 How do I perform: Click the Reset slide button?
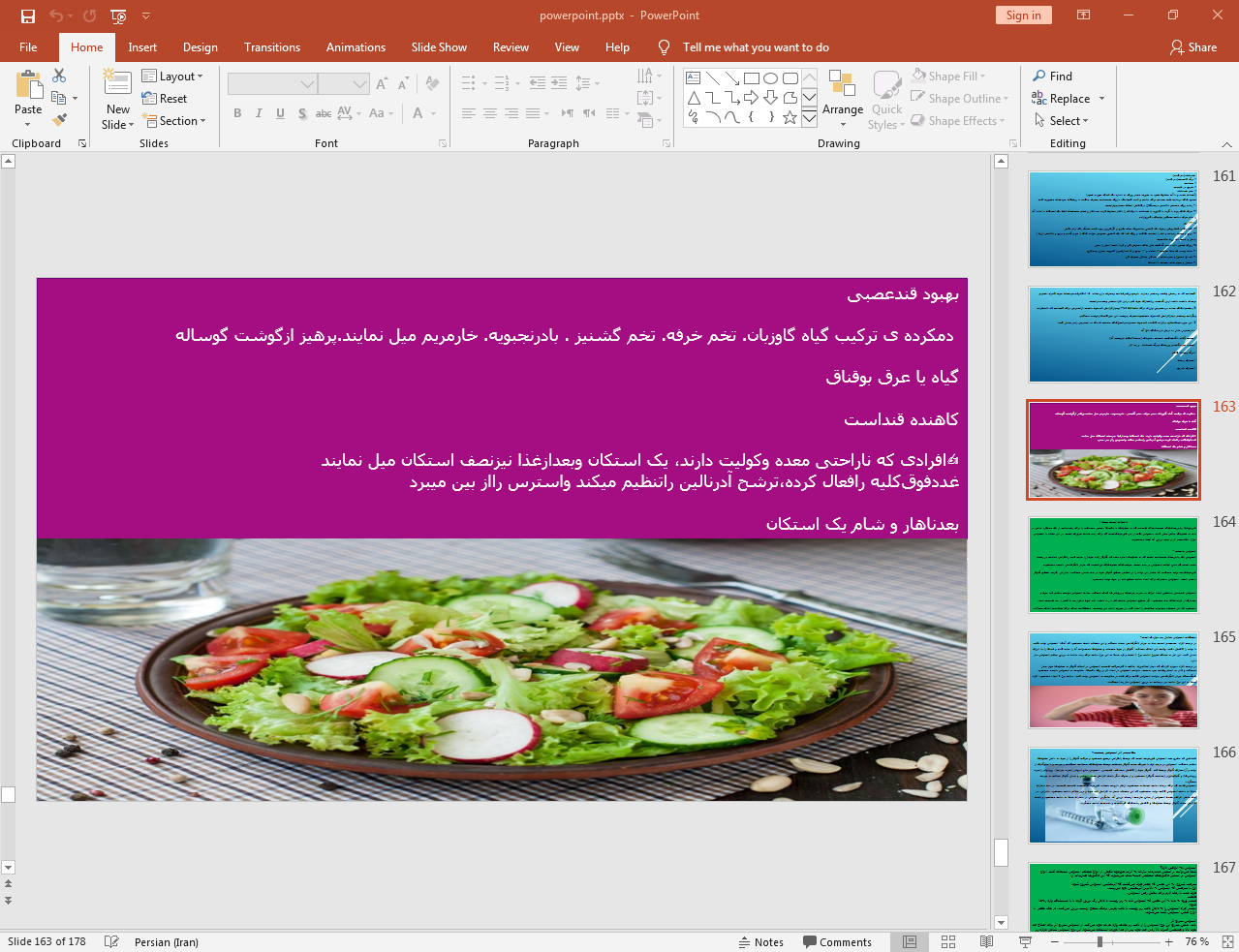[165, 98]
